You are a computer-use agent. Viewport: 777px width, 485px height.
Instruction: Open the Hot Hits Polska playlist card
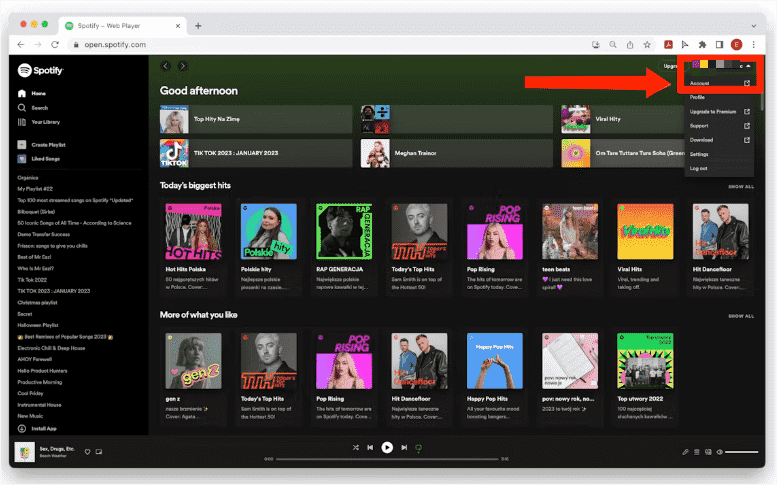[x=193, y=247]
